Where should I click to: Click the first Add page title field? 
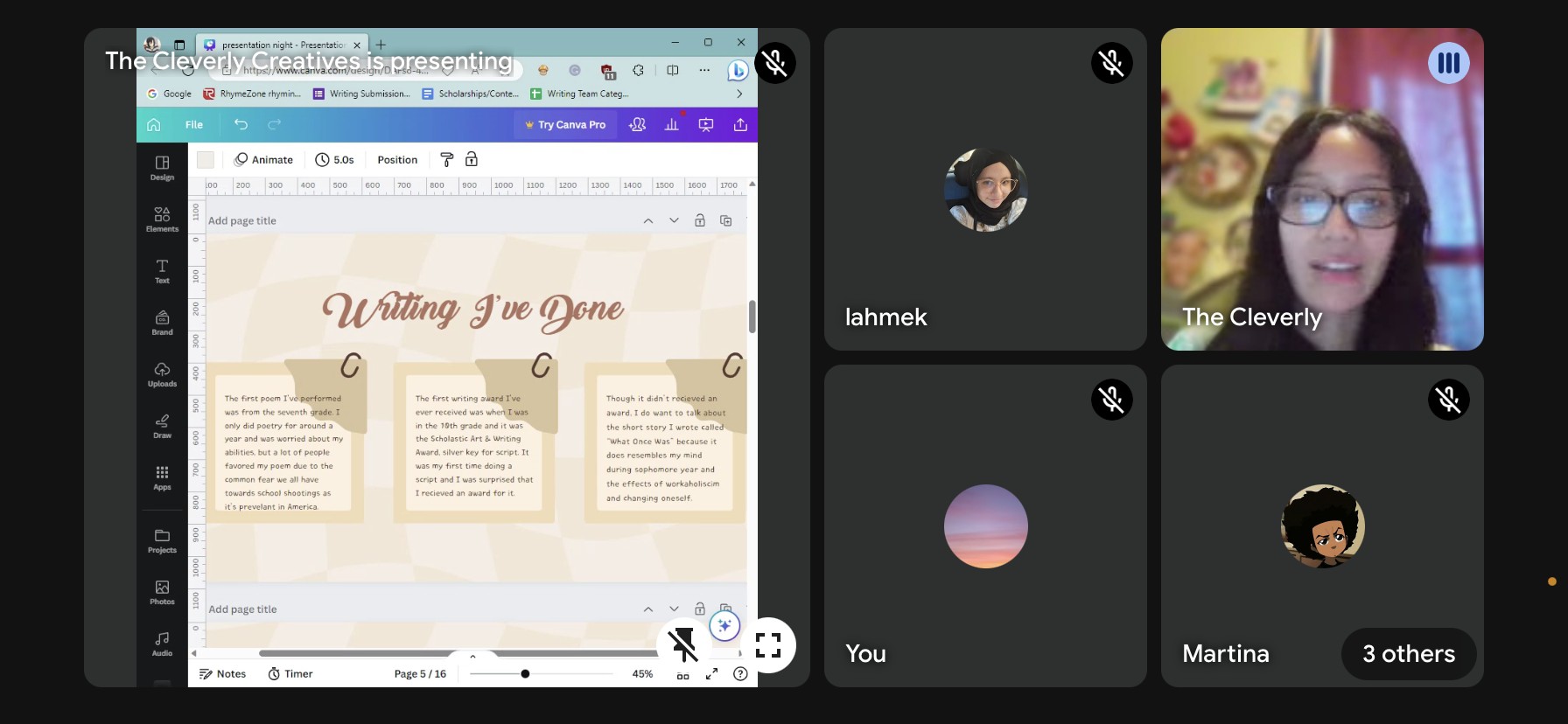(x=242, y=221)
